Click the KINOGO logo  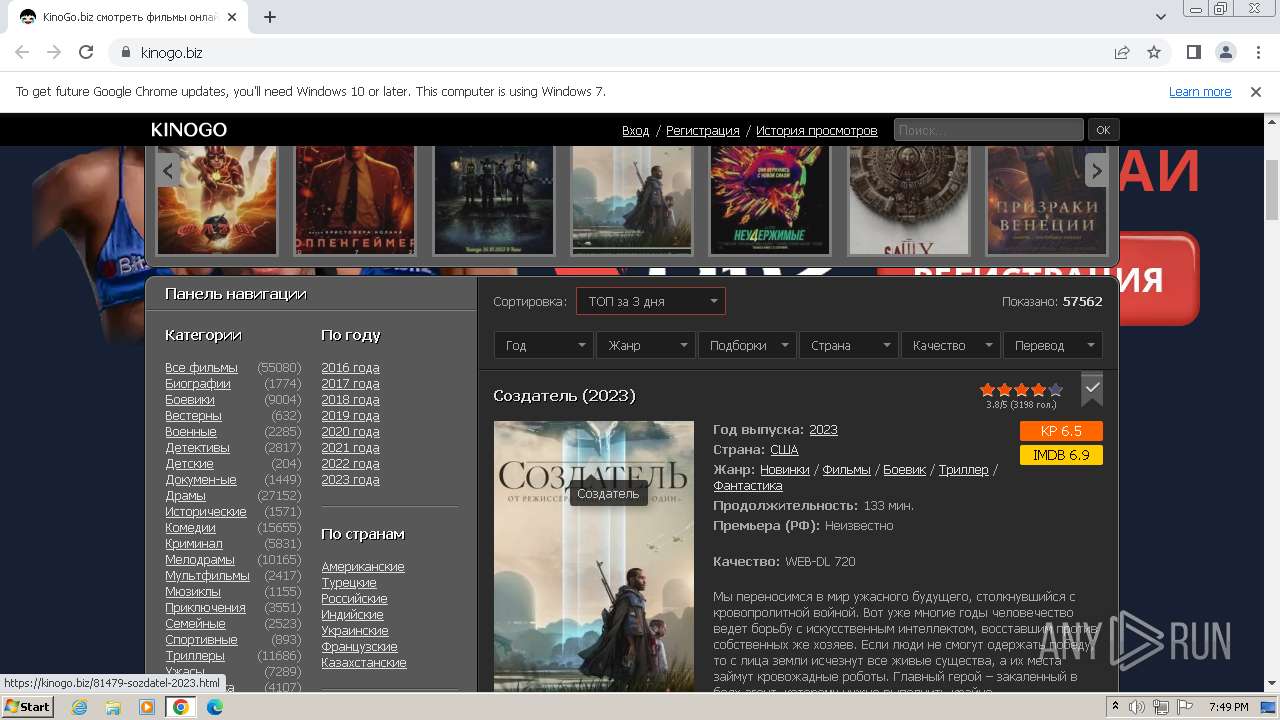(189, 130)
